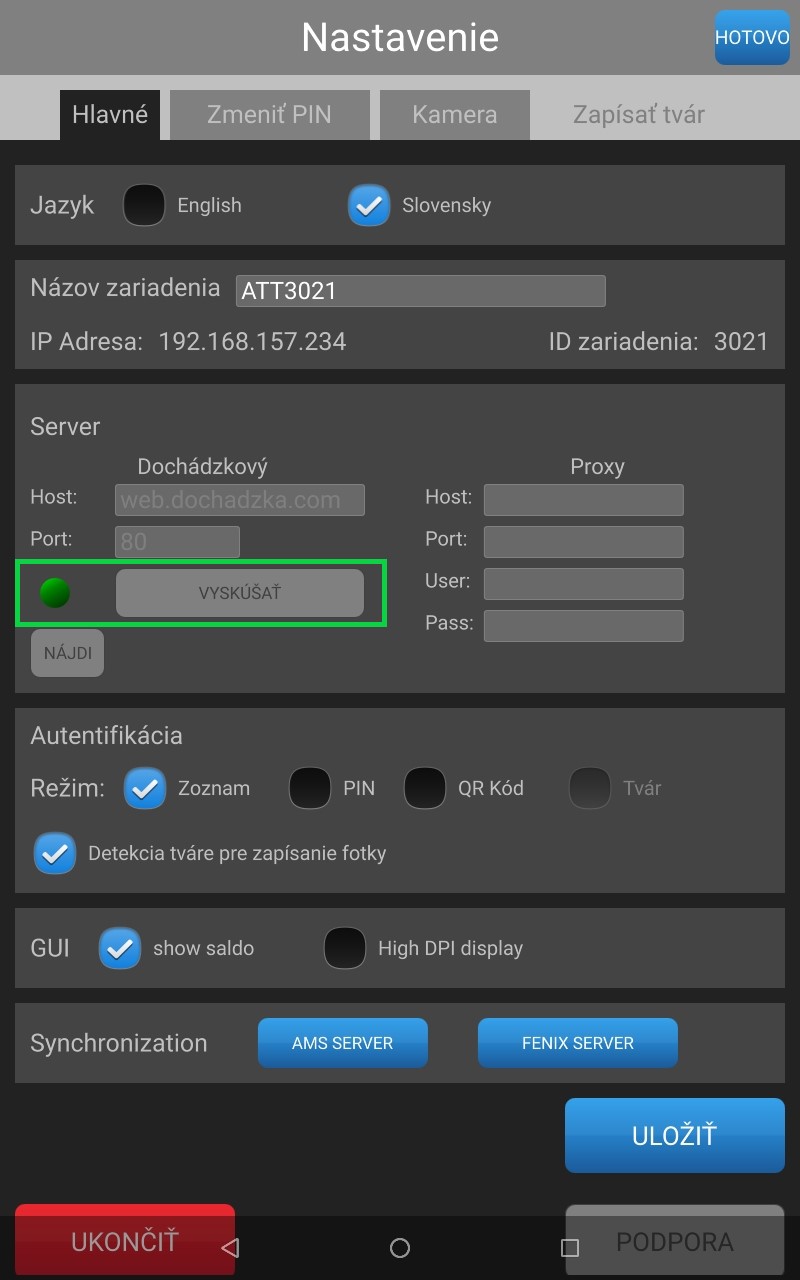Open the Kamera tab
Screen dimensions: 800x1280
(x=454, y=114)
